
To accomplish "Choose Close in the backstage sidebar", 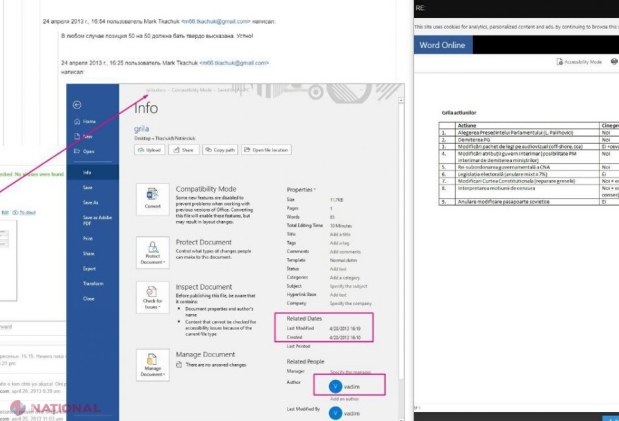I will tap(88, 299).
